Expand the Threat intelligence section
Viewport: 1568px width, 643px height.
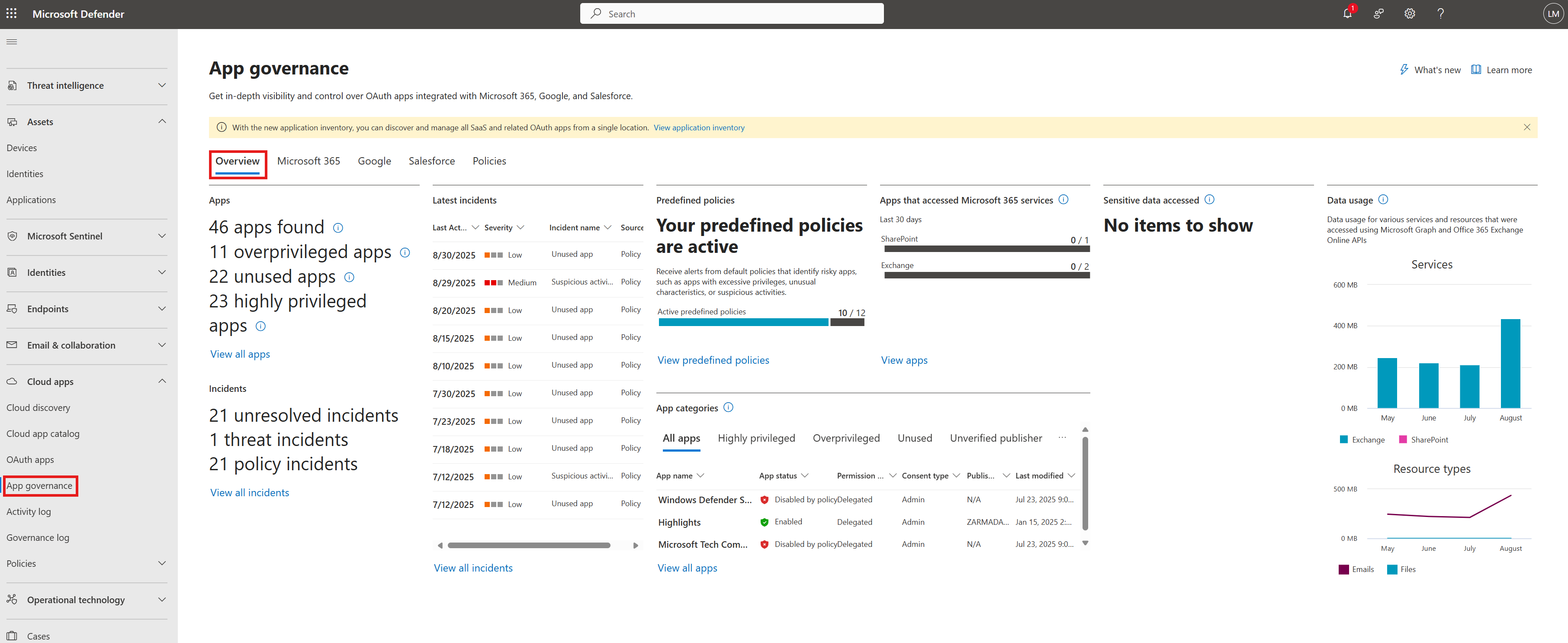161,85
